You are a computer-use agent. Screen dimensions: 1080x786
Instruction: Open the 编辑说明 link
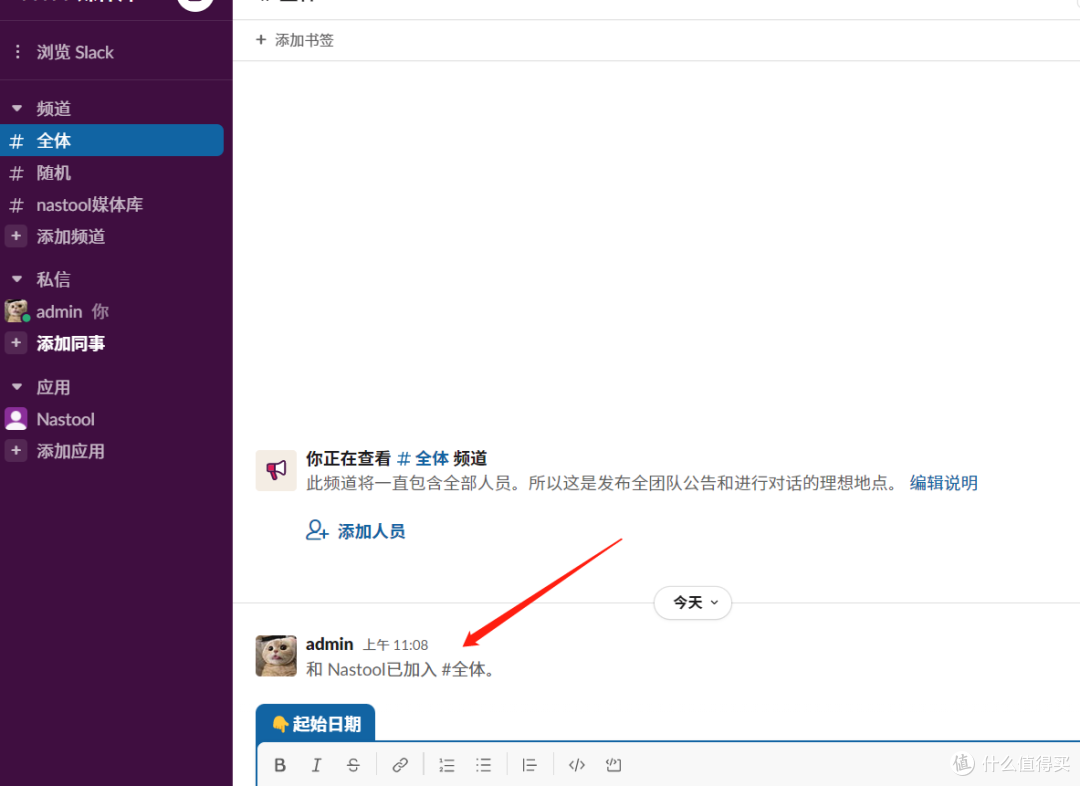(943, 482)
